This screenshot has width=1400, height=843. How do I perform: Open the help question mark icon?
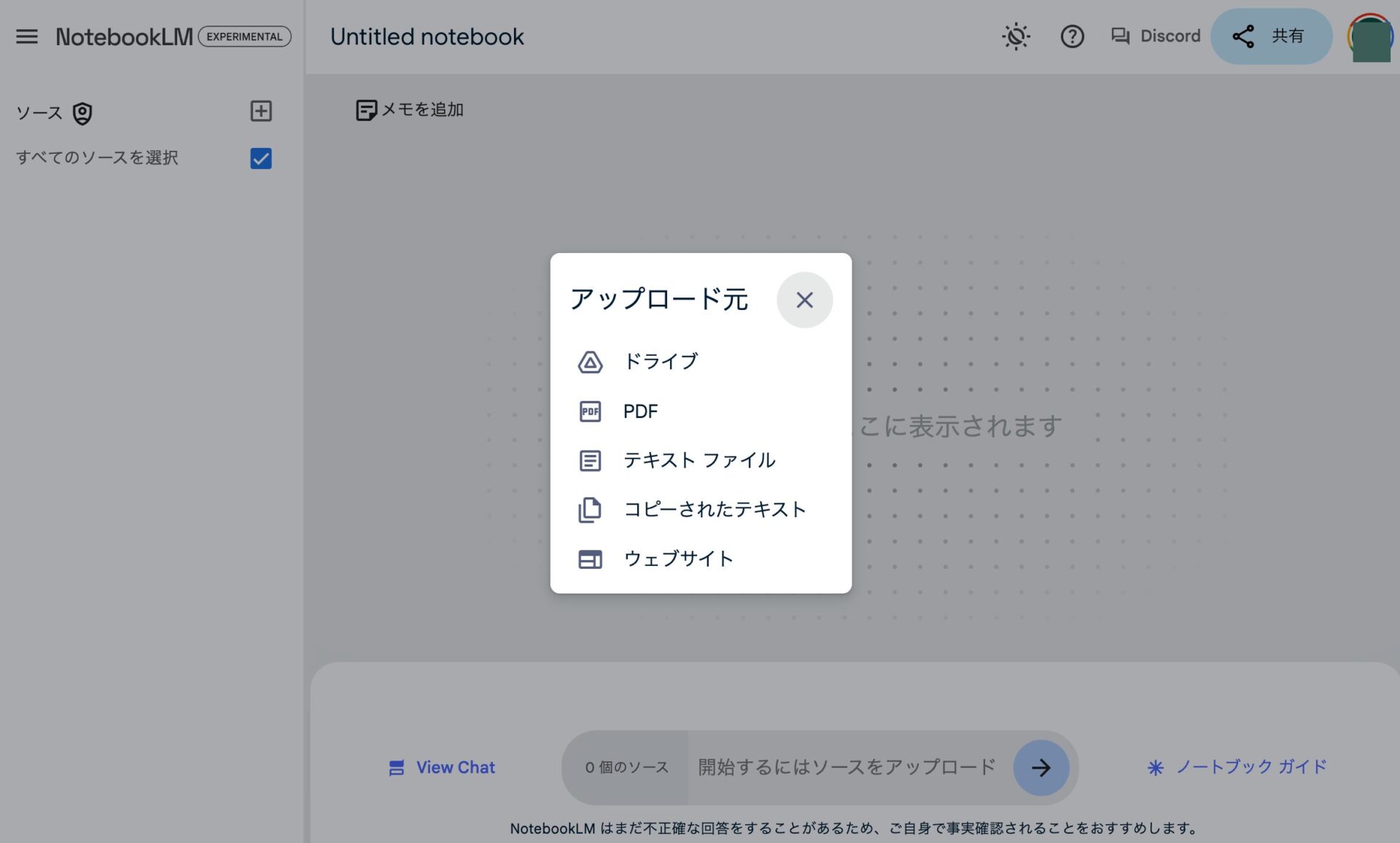click(1072, 36)
